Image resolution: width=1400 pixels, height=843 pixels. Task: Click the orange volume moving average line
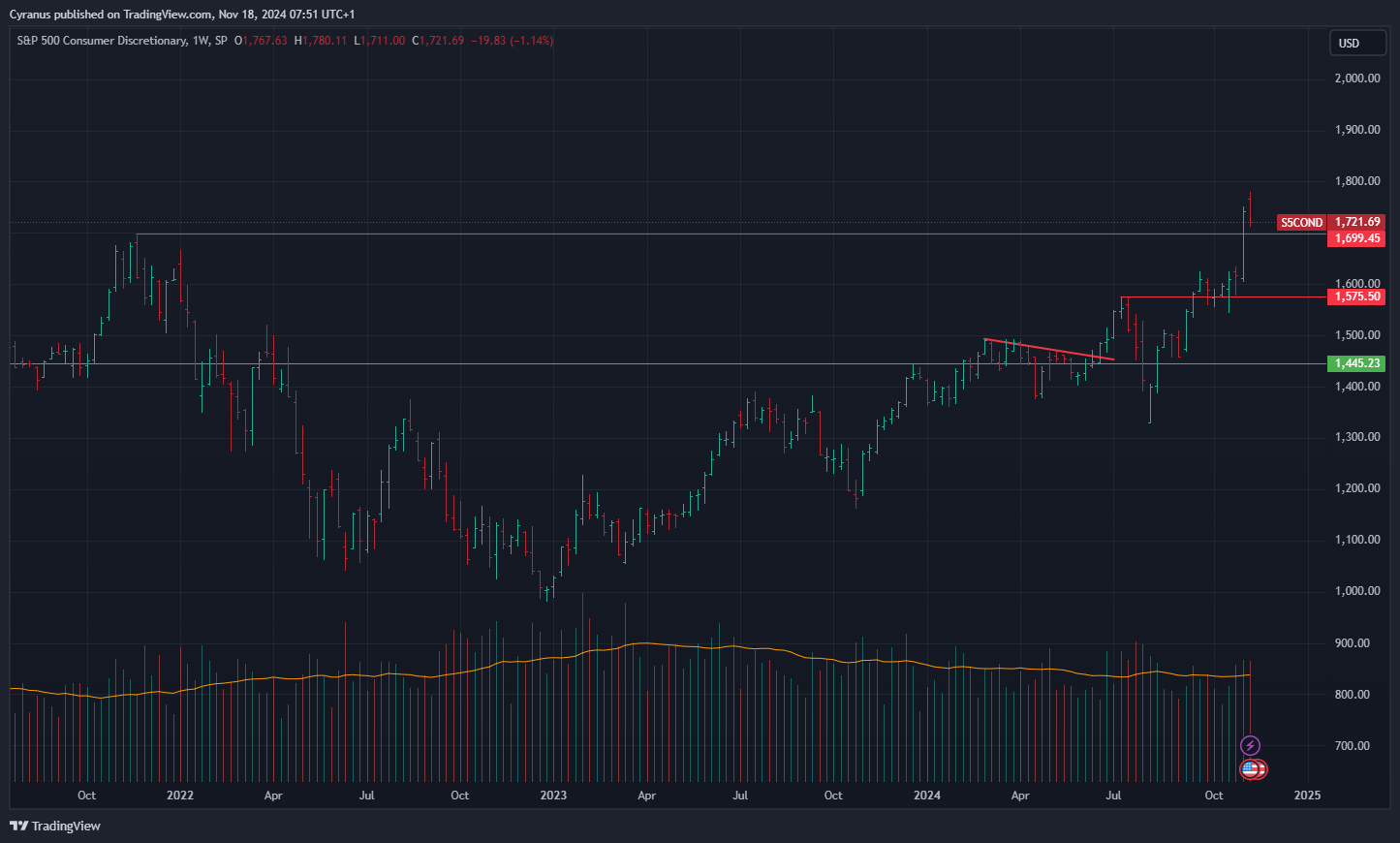[x=630, y=645]
